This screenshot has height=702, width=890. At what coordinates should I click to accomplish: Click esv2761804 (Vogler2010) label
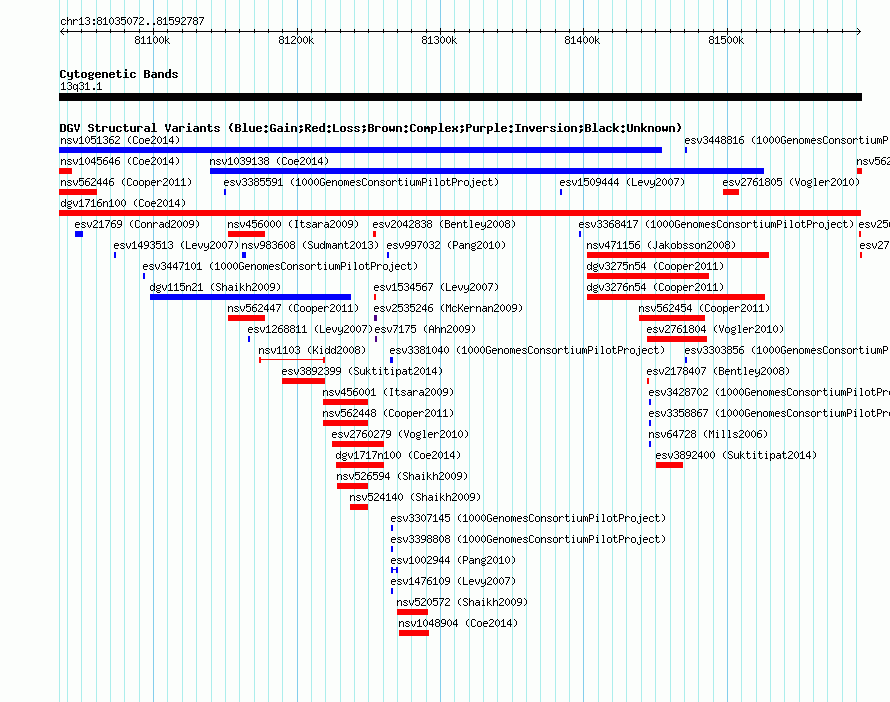pyautogui.click(x=715, y=329)
